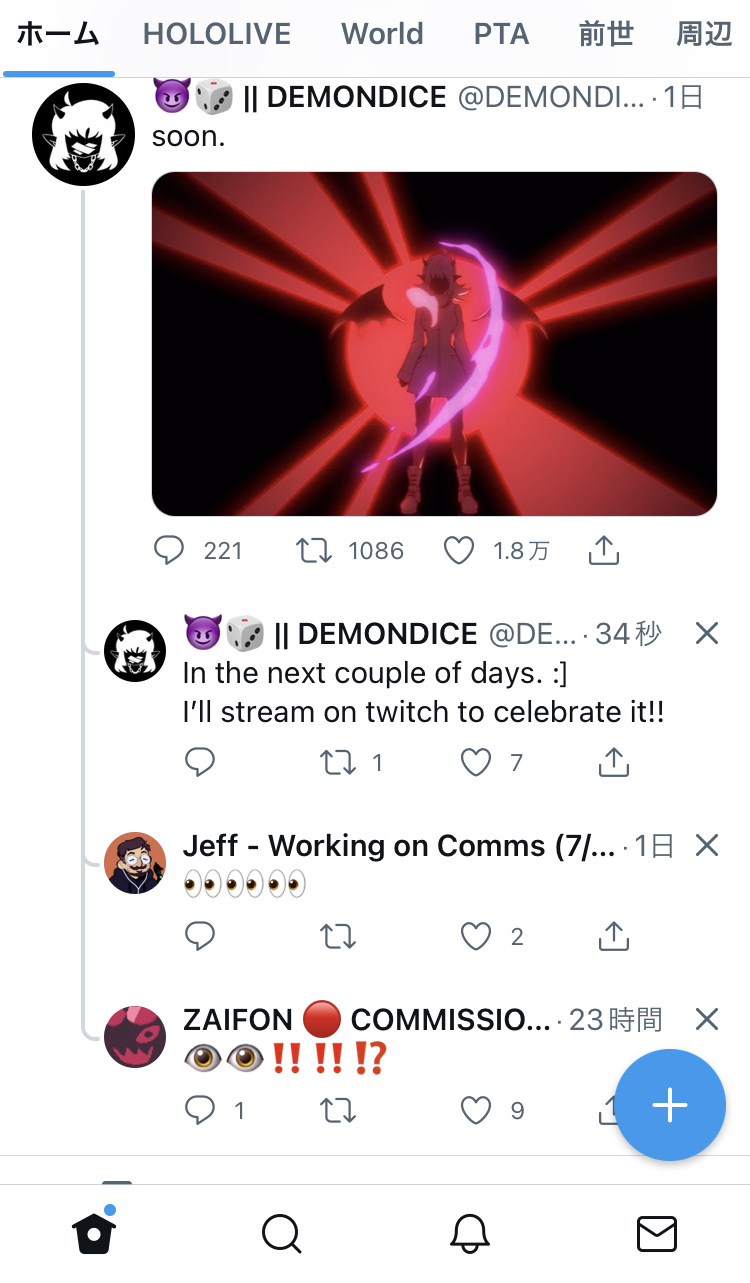Tap the blue compose tweet button
This screenshot has width=750, height=1283.
pyautogui.click(x=669, y=1105)
